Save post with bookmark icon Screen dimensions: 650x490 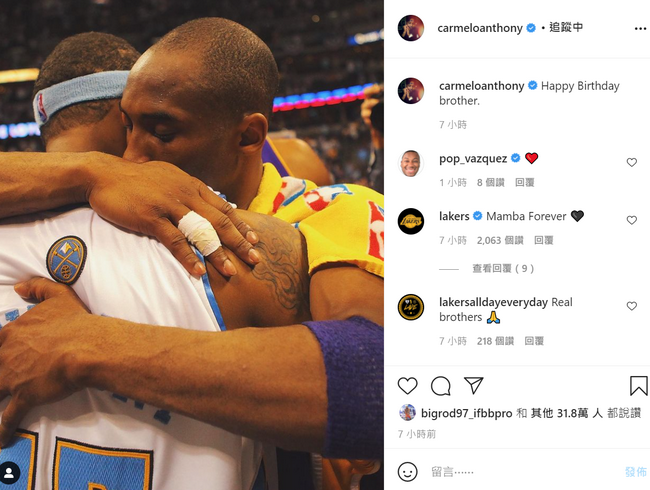[x=638, y=386]
